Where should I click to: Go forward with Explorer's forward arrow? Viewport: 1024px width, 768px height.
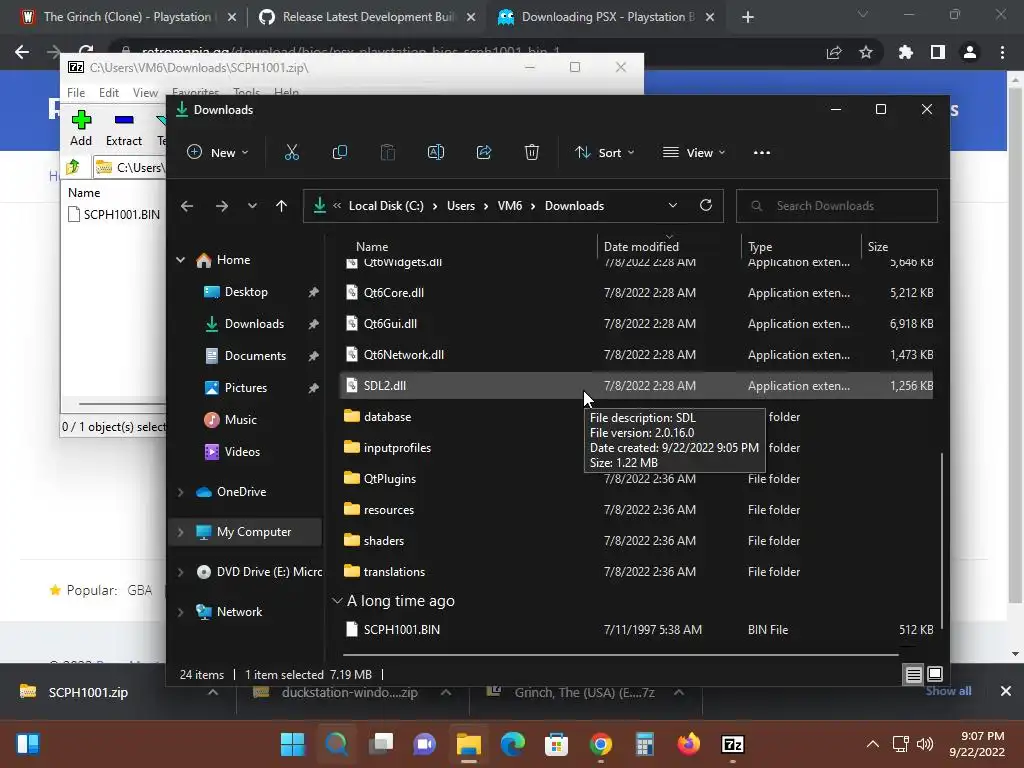[222, 206]
